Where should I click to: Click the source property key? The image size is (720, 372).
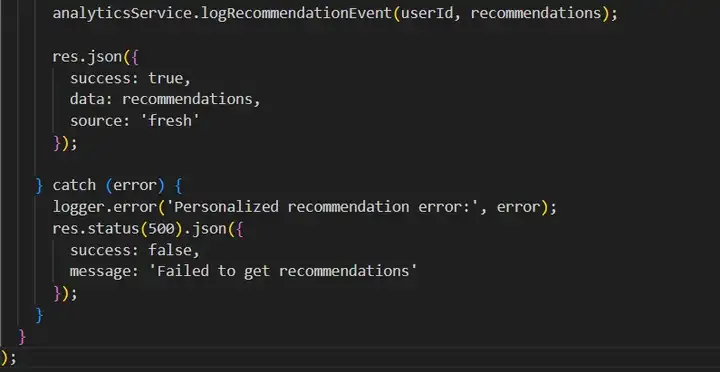pyautogui.click(x=96, y=121)
